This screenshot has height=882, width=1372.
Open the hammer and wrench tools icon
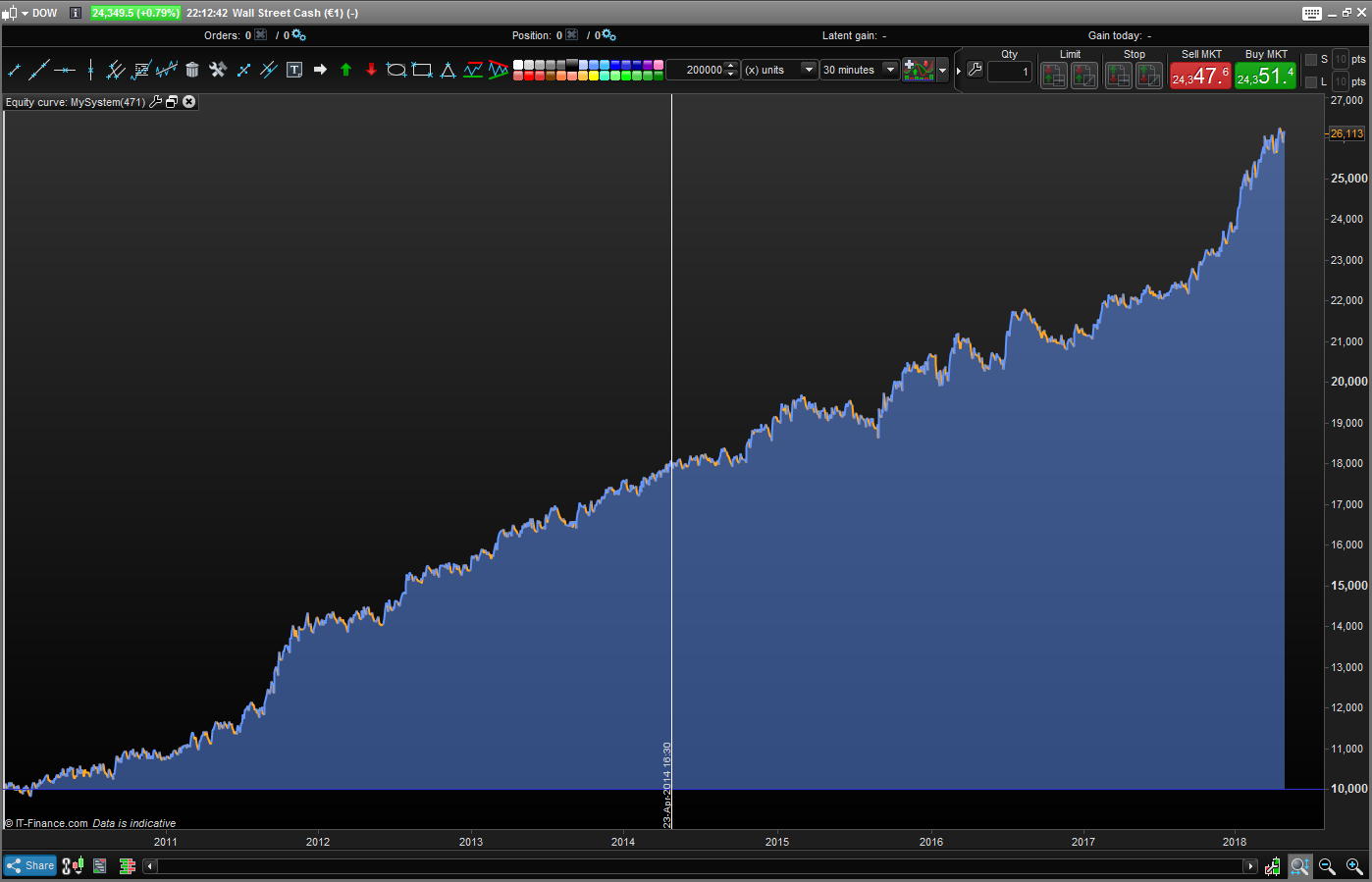point(218,70)
